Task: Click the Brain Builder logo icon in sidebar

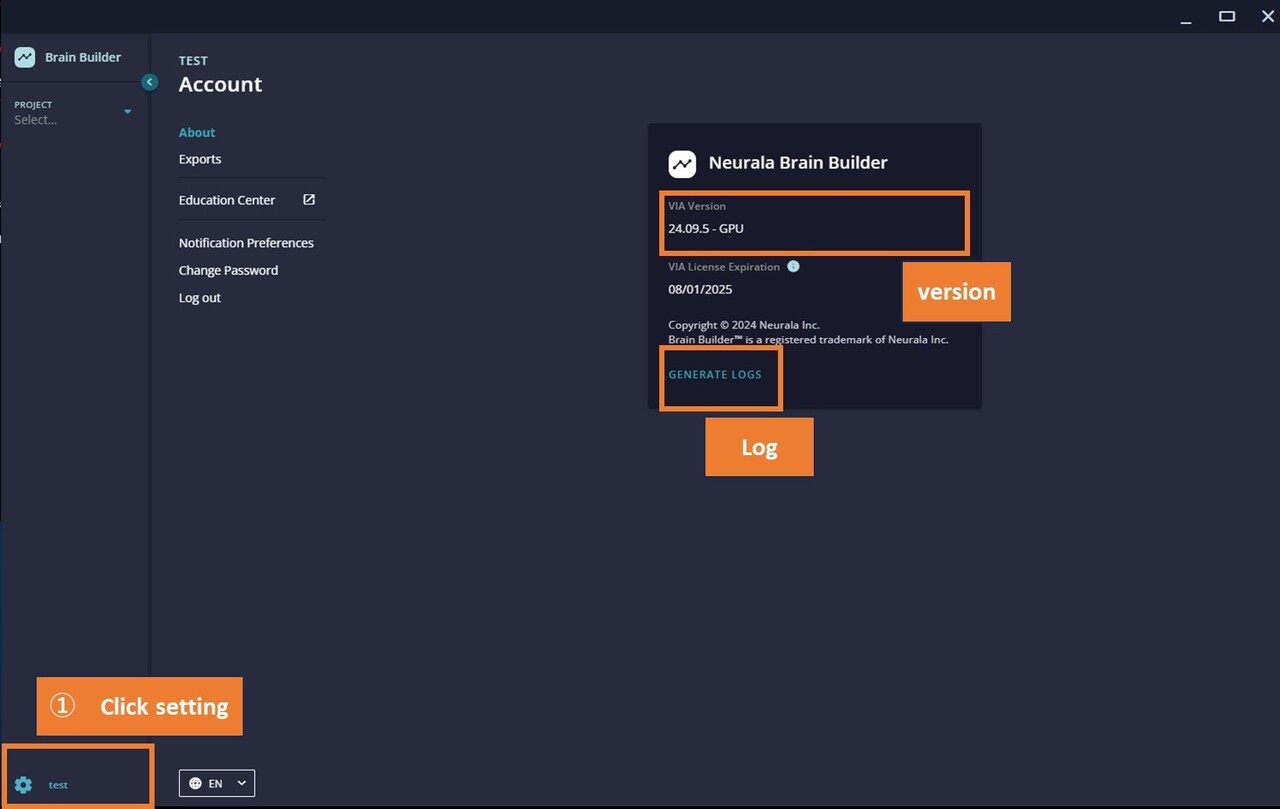Action: 25,58
